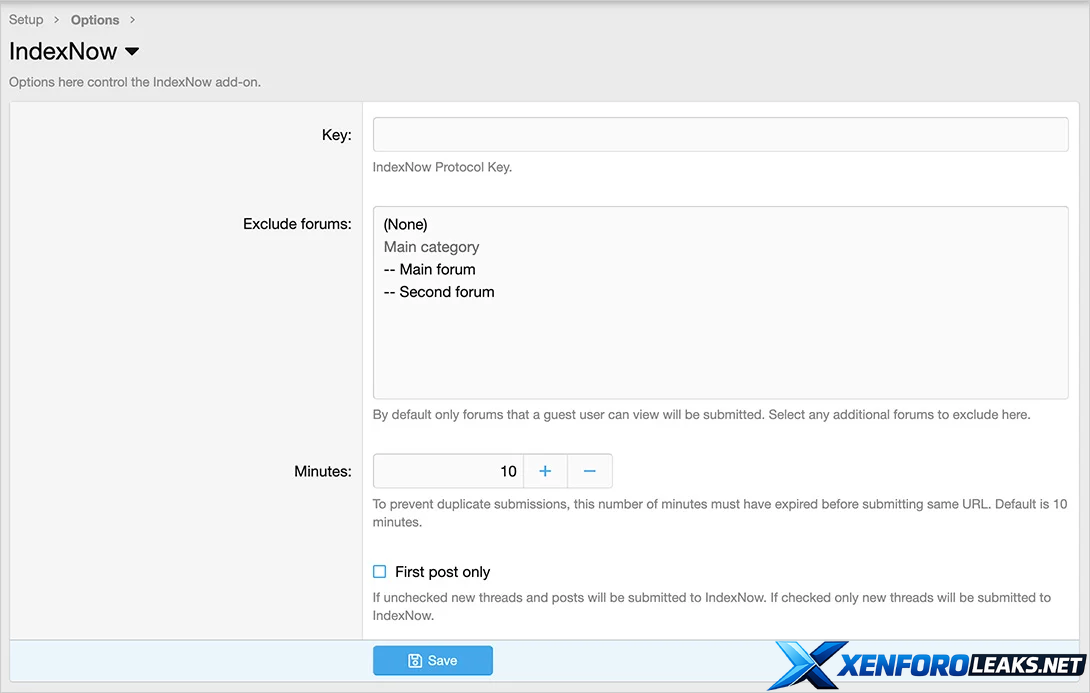The height and width of the screenshot is (693, 1090).
Task: Click the First post only label text
Action: pos(442,571)
